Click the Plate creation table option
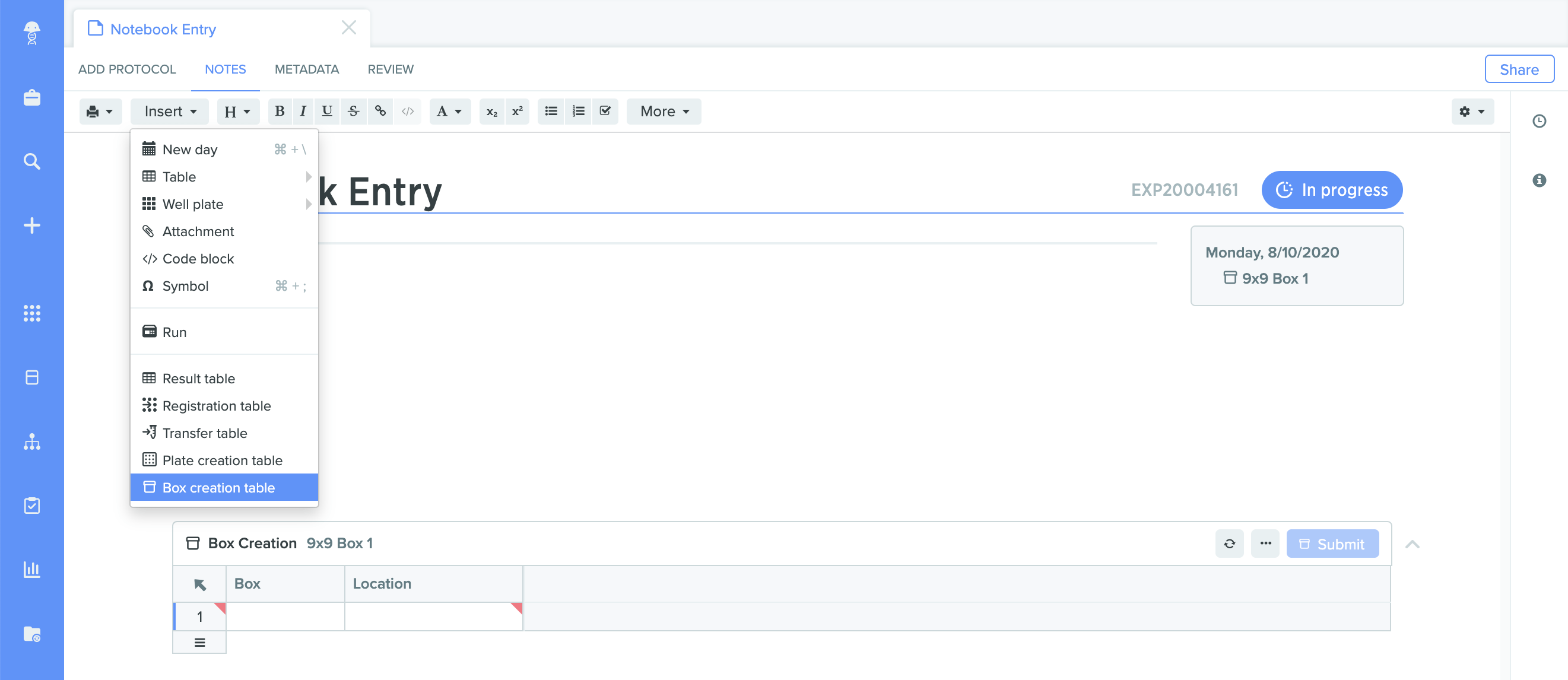This screenshot has height=680, width=1568. click(222, 460)
